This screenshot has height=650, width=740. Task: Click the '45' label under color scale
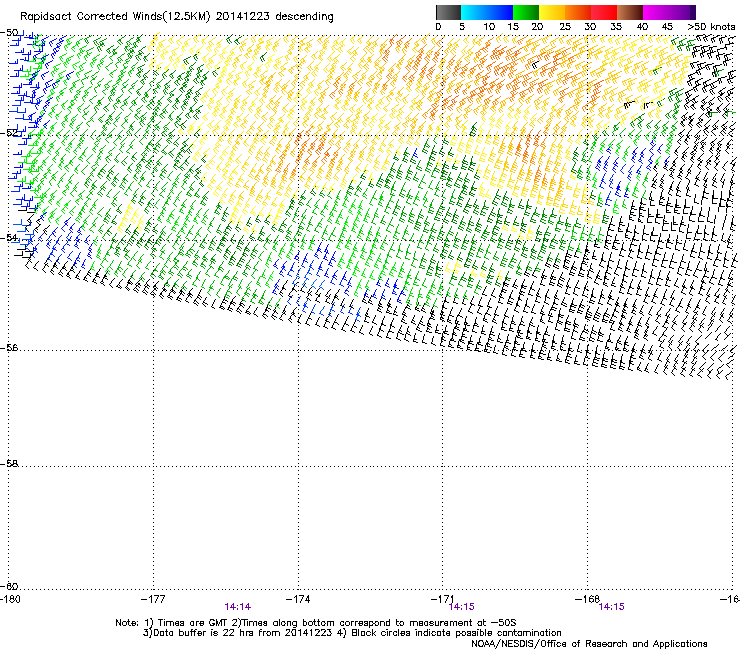click(667, 27)
